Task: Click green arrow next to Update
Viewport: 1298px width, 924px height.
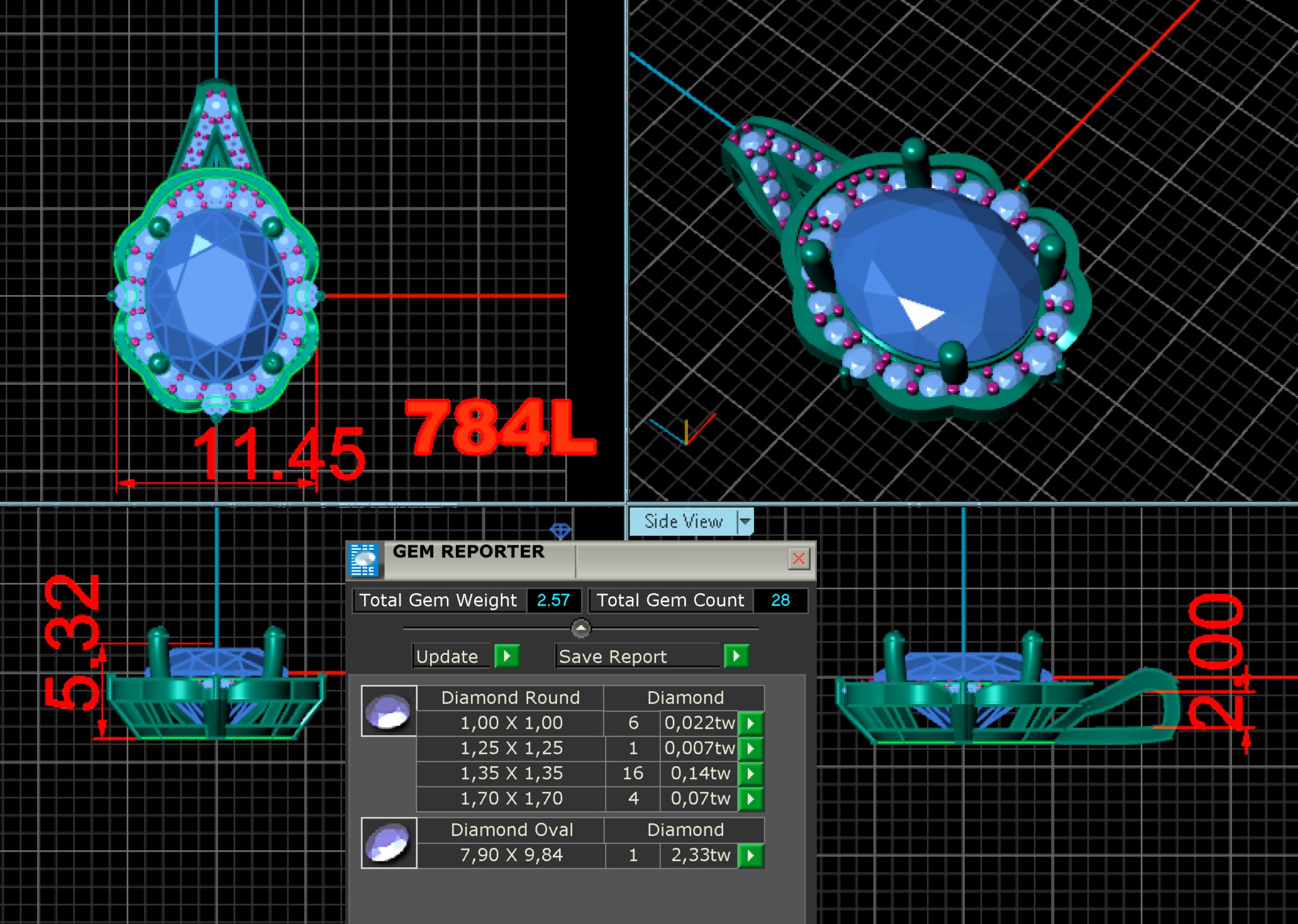Action: pos(506,656)
